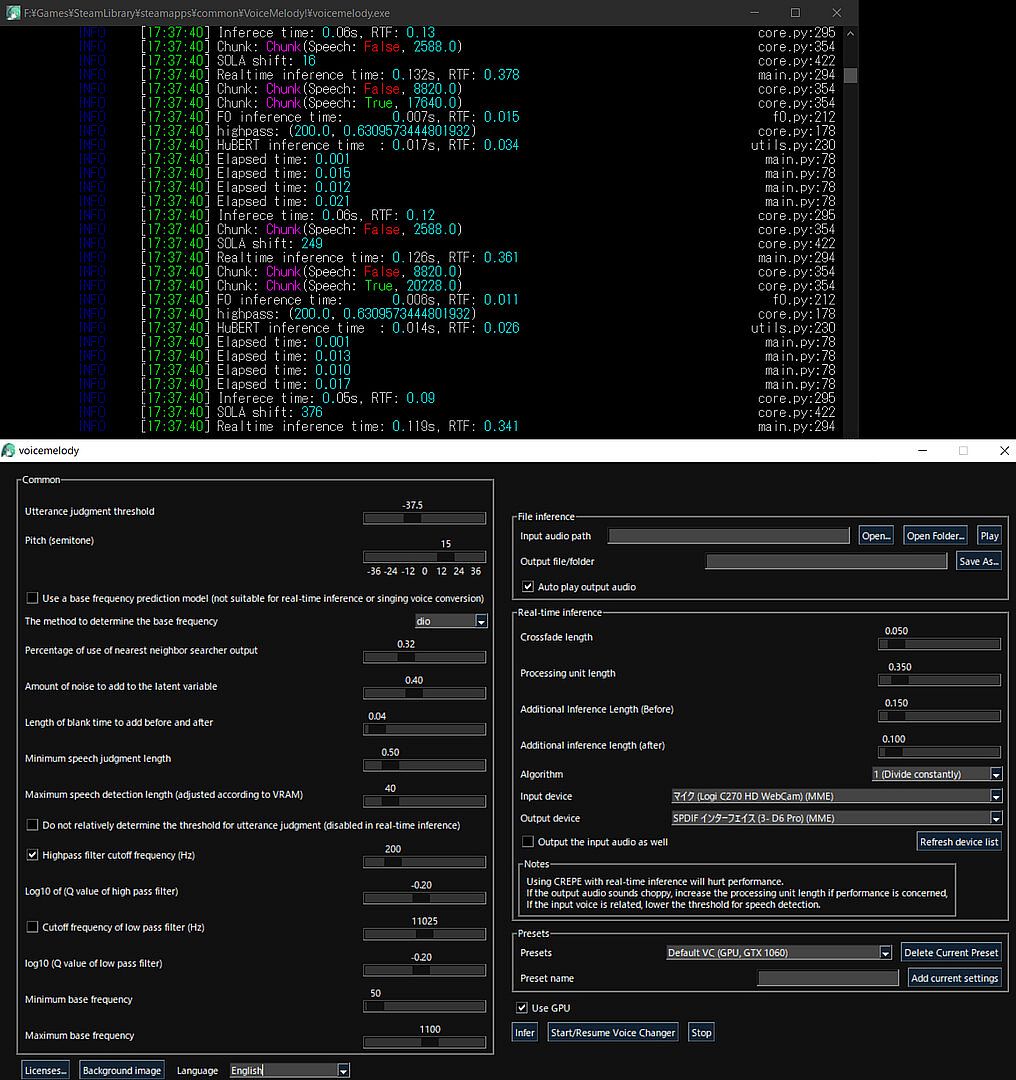Click the Refresh device list button
Viewport: 1016px width, 1080px height.
[x=959, y=842]
